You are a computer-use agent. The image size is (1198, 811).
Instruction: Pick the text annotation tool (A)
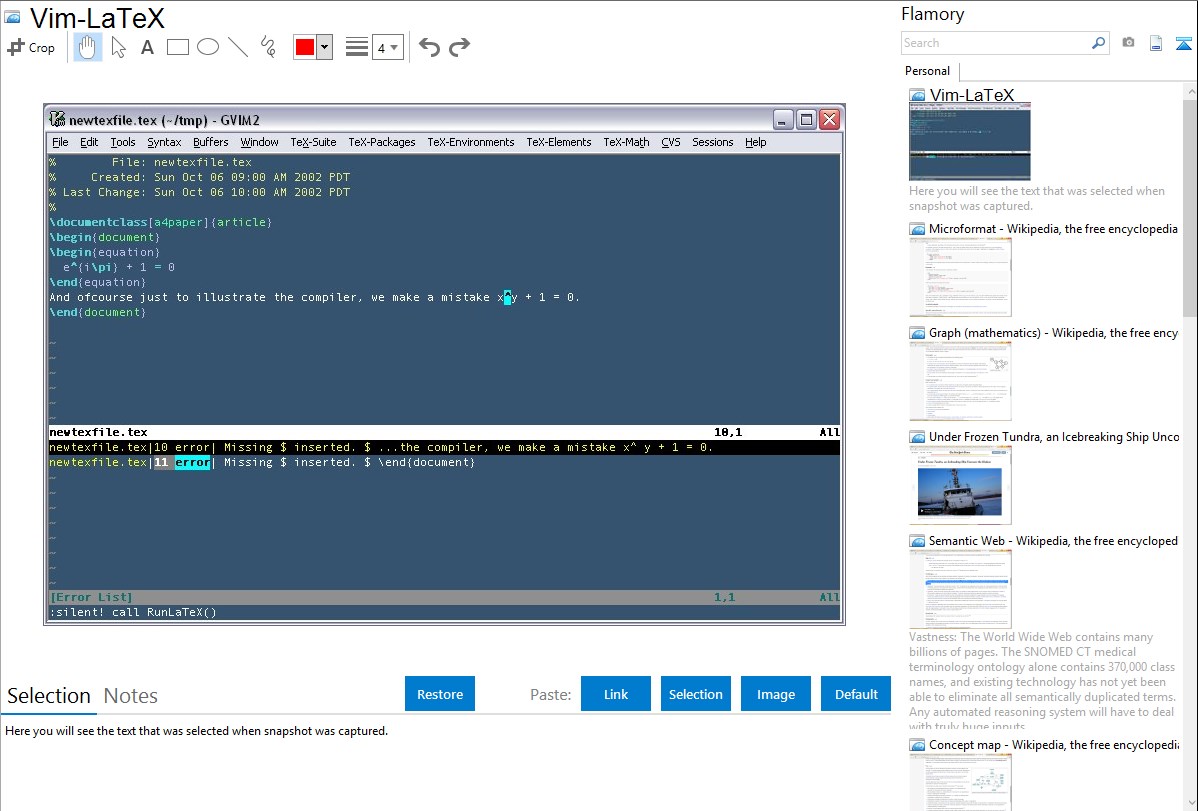147,47
